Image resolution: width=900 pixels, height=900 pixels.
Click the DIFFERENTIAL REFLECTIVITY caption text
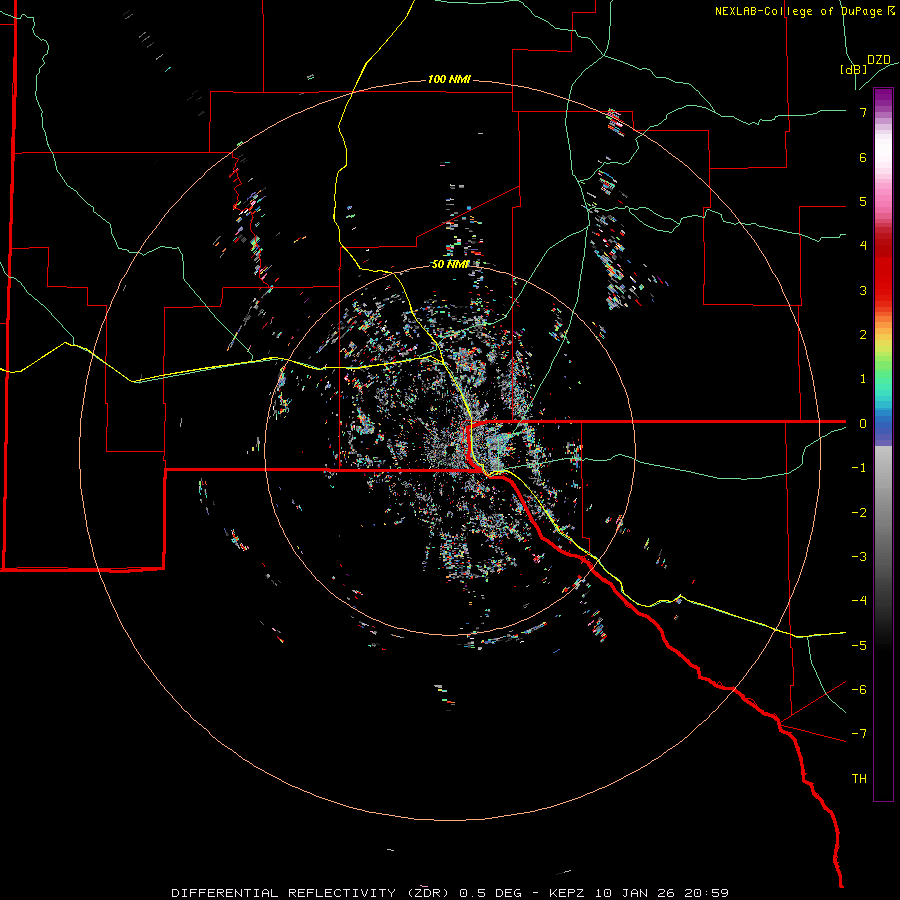[284, 893]
